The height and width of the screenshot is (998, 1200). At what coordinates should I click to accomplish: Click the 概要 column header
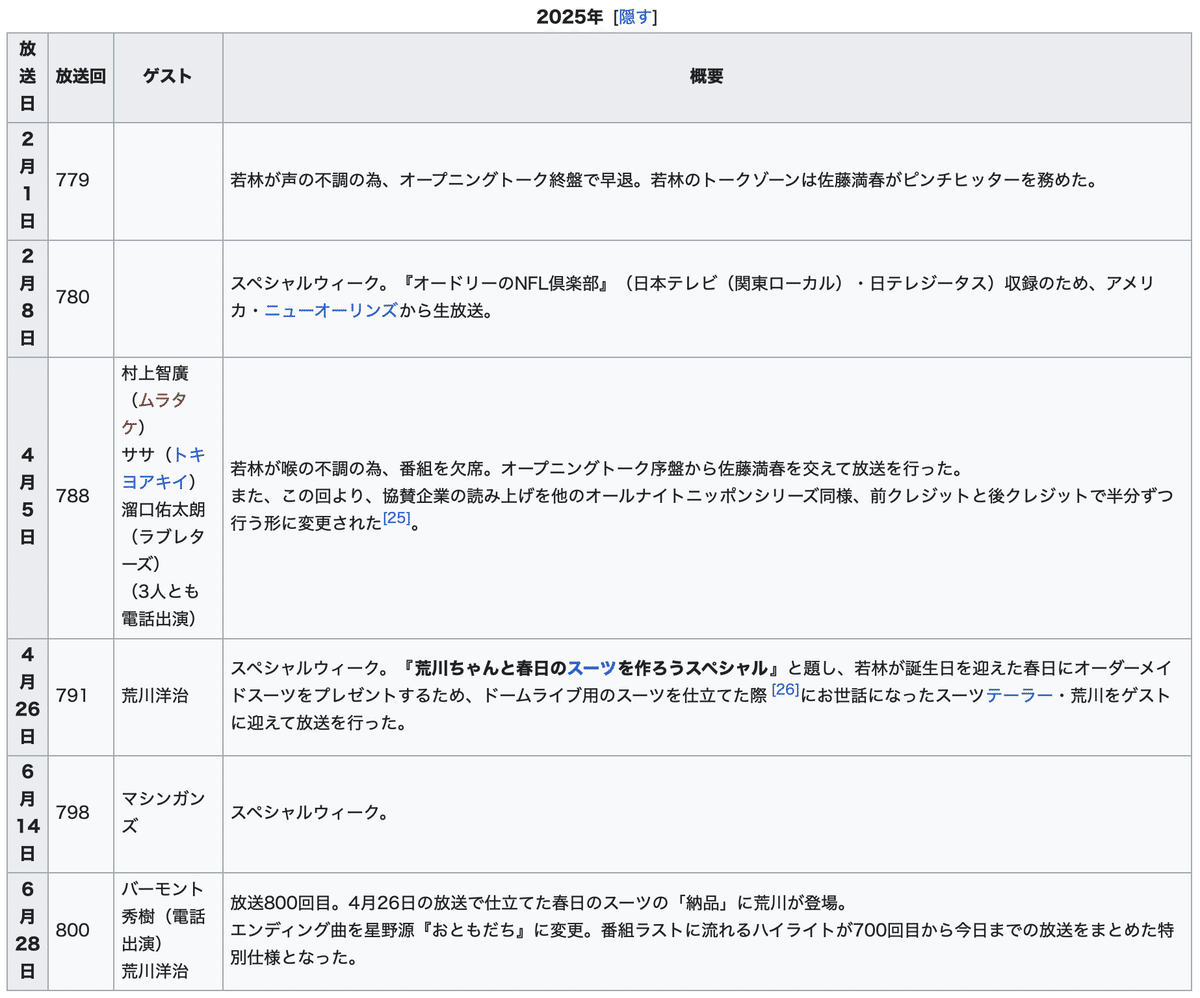pos(708,76)
